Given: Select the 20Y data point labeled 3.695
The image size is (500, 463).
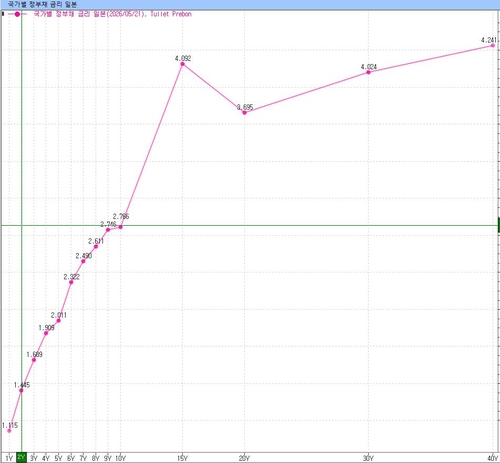Looking at the screenshot, I should pos(244,113).
